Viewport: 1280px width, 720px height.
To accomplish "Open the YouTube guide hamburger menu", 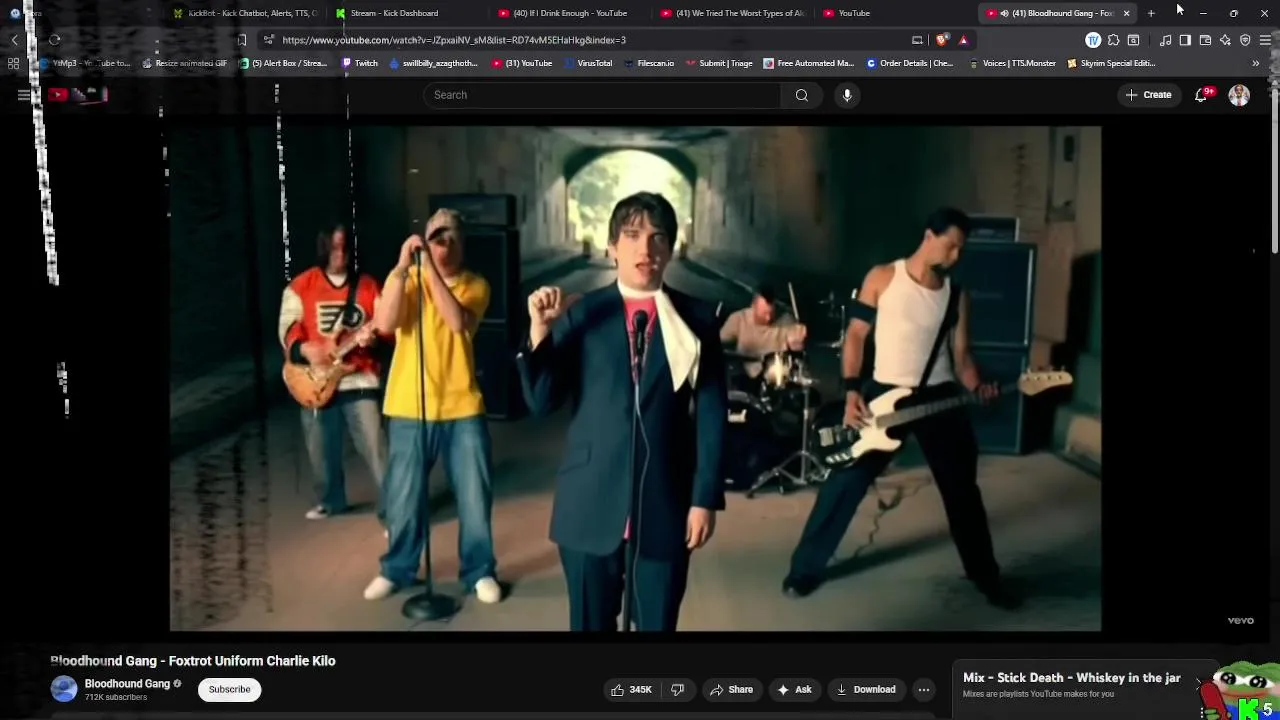I will coord(24,95).
